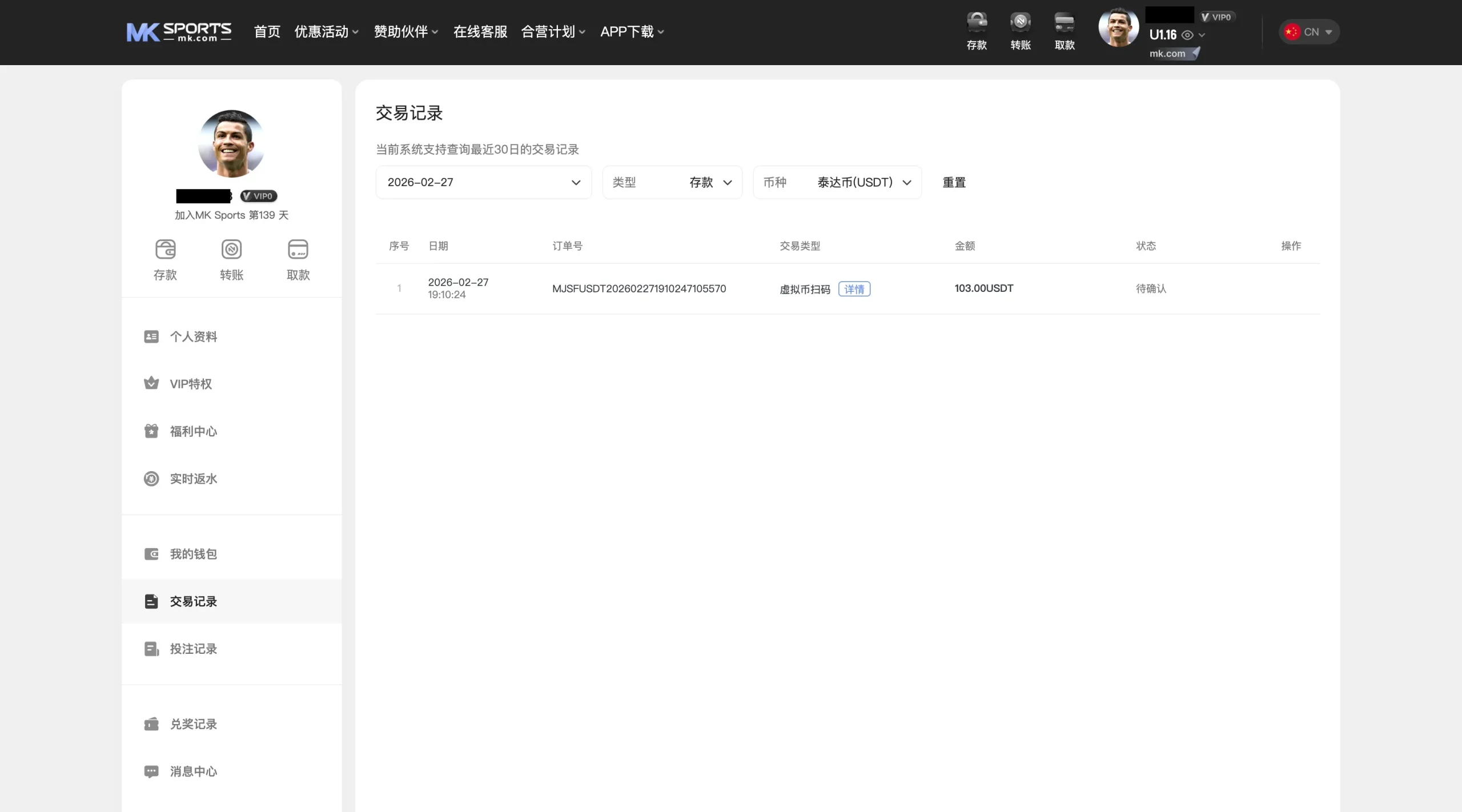Toggle the balance visibility eye icon
This screenshot has height=812, width=1462.
pos(1187,35)
